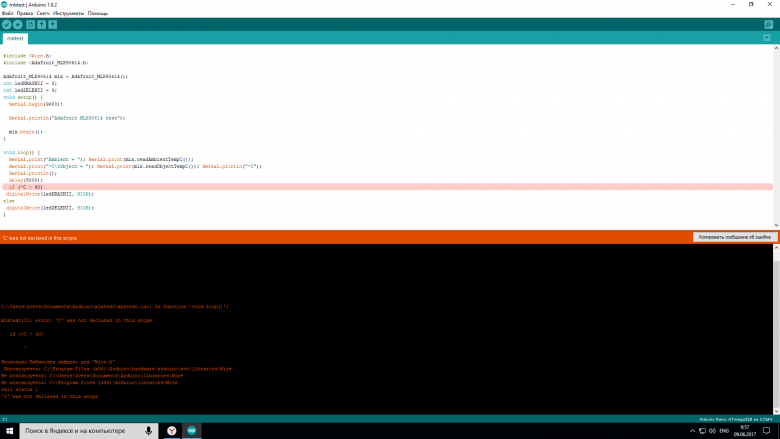Click the 'int ledKRASNII = 8;' line
780x439 pixels.
coord(30,84)
